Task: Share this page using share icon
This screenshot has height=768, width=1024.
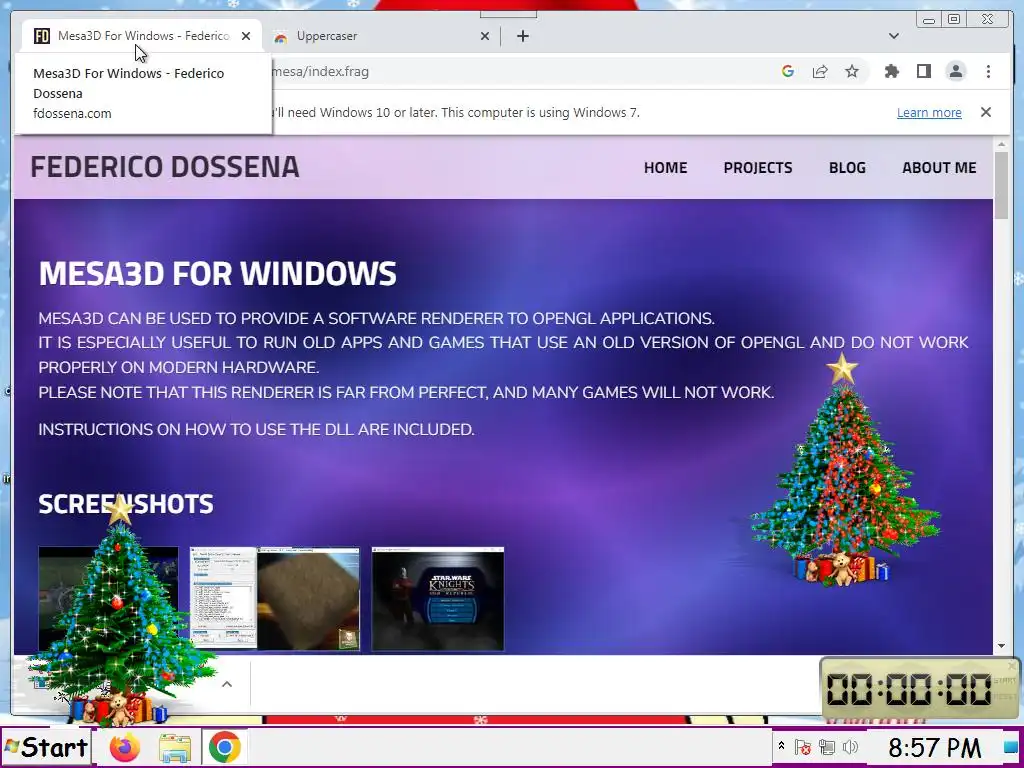Action: 820,71
